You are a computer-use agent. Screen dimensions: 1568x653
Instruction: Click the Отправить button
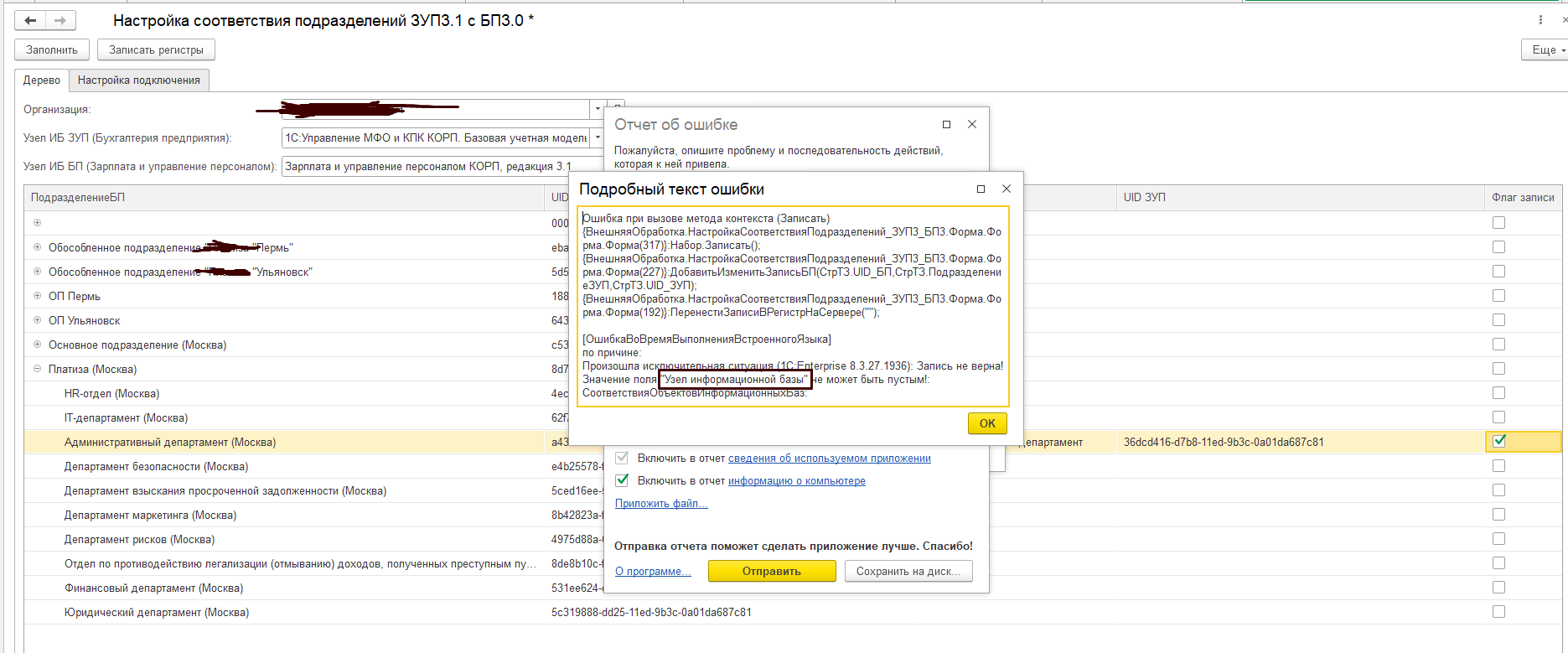(771, 571)
